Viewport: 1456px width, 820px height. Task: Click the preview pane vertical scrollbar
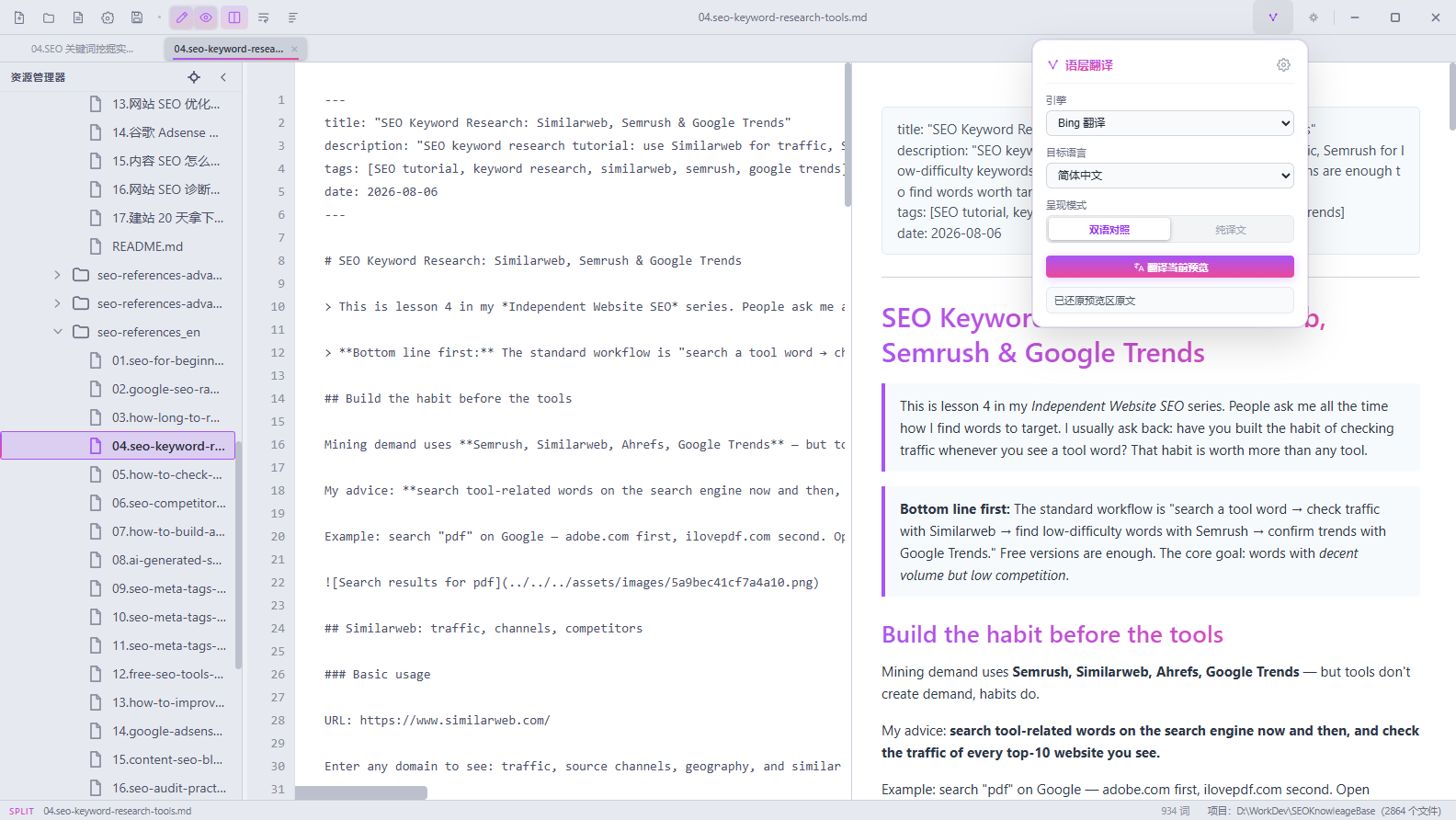1452,97
